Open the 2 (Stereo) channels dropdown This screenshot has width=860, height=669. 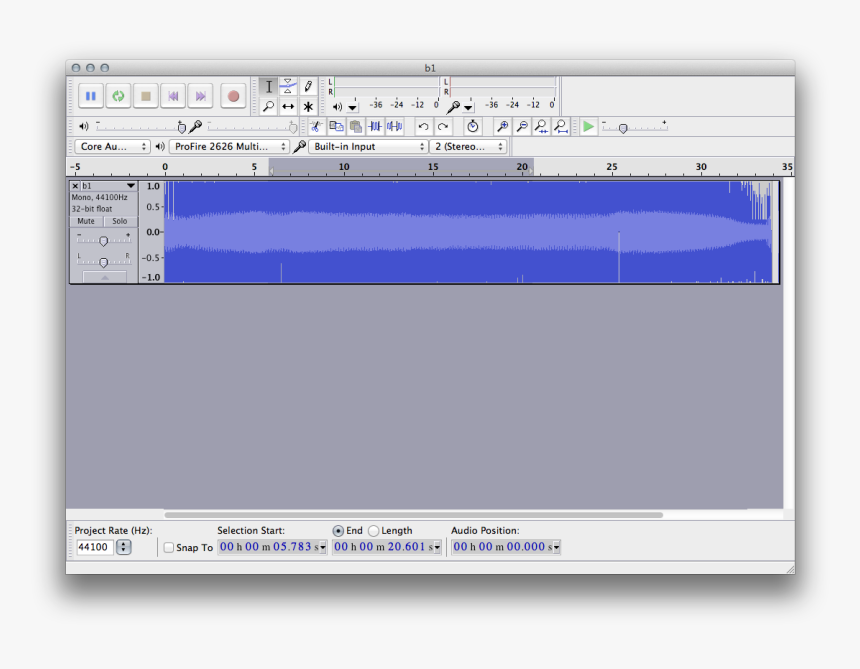[x=468, y=146]
